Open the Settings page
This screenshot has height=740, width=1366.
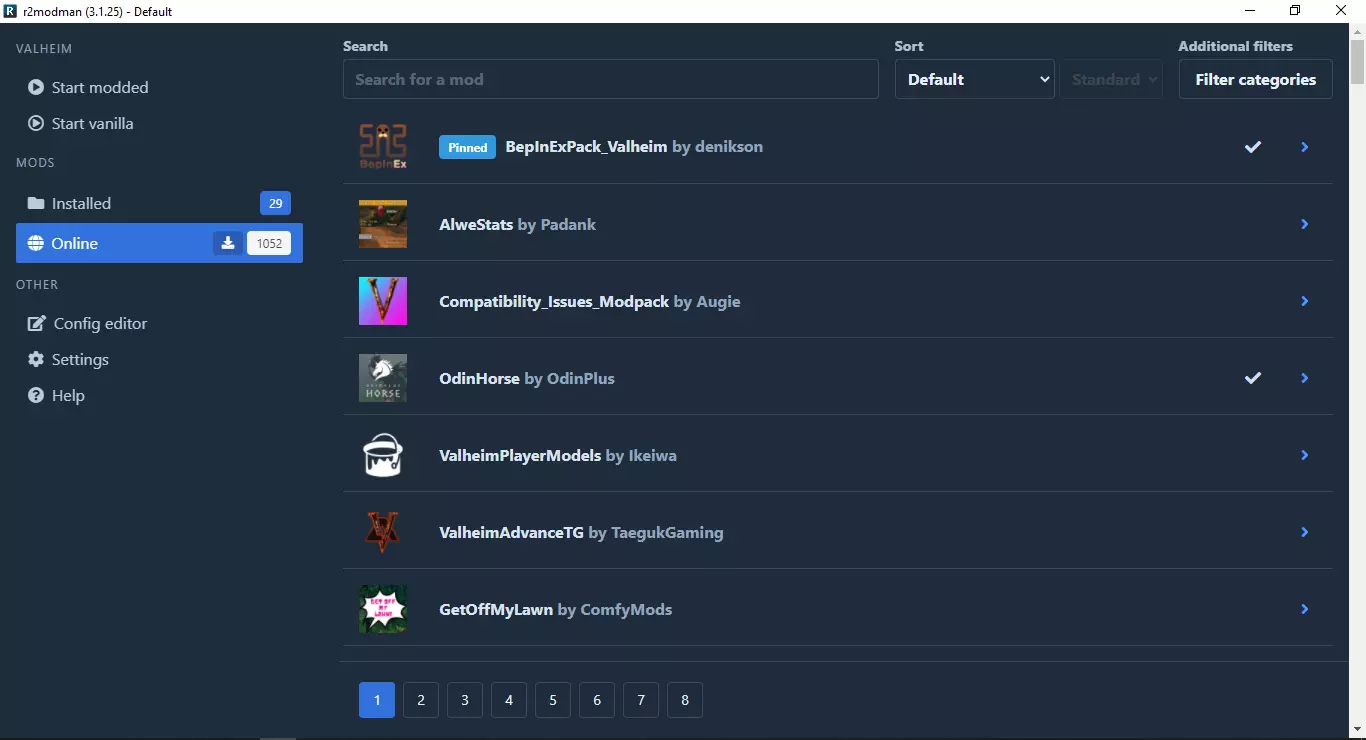159,359
